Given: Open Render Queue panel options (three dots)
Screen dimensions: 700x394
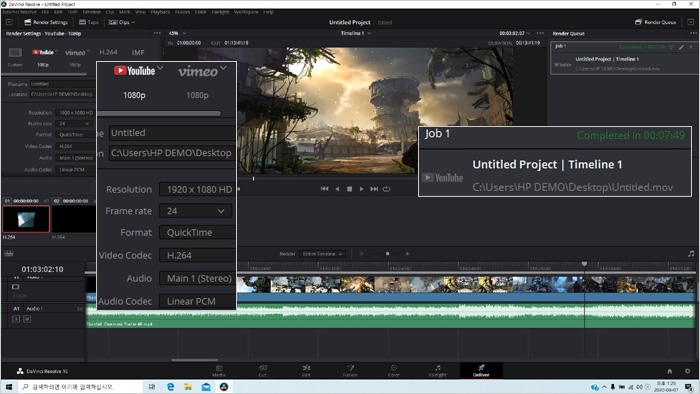Looking at the screenshot, I should pos(693,33).
